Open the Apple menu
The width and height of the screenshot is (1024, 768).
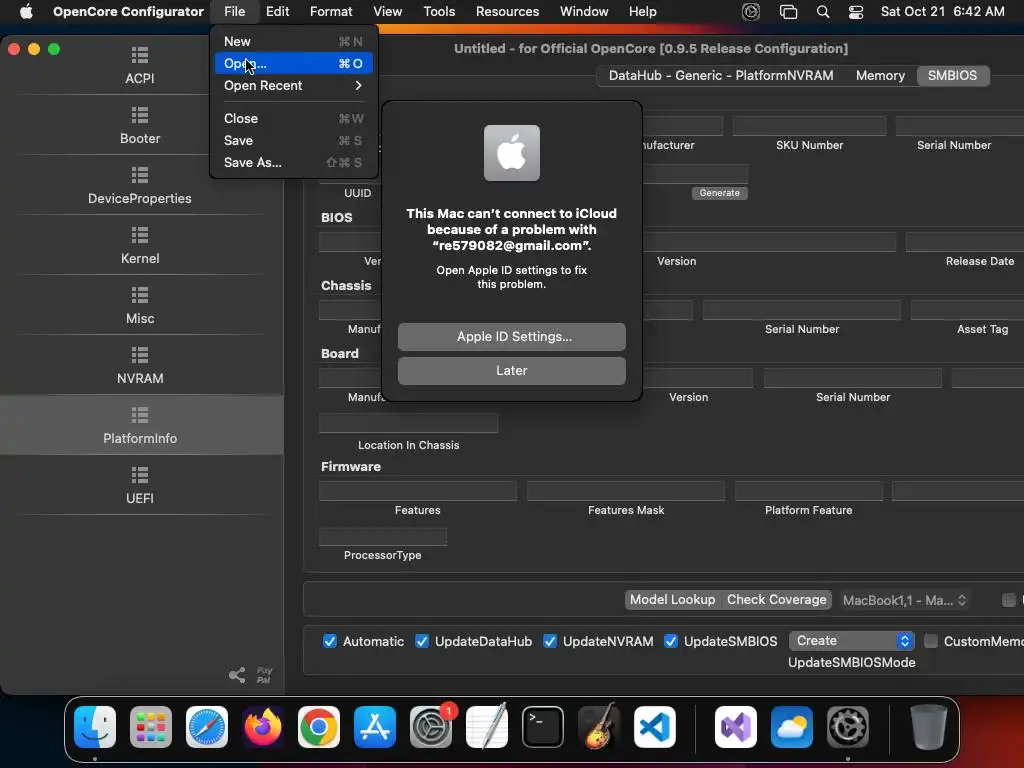point(26,11)
